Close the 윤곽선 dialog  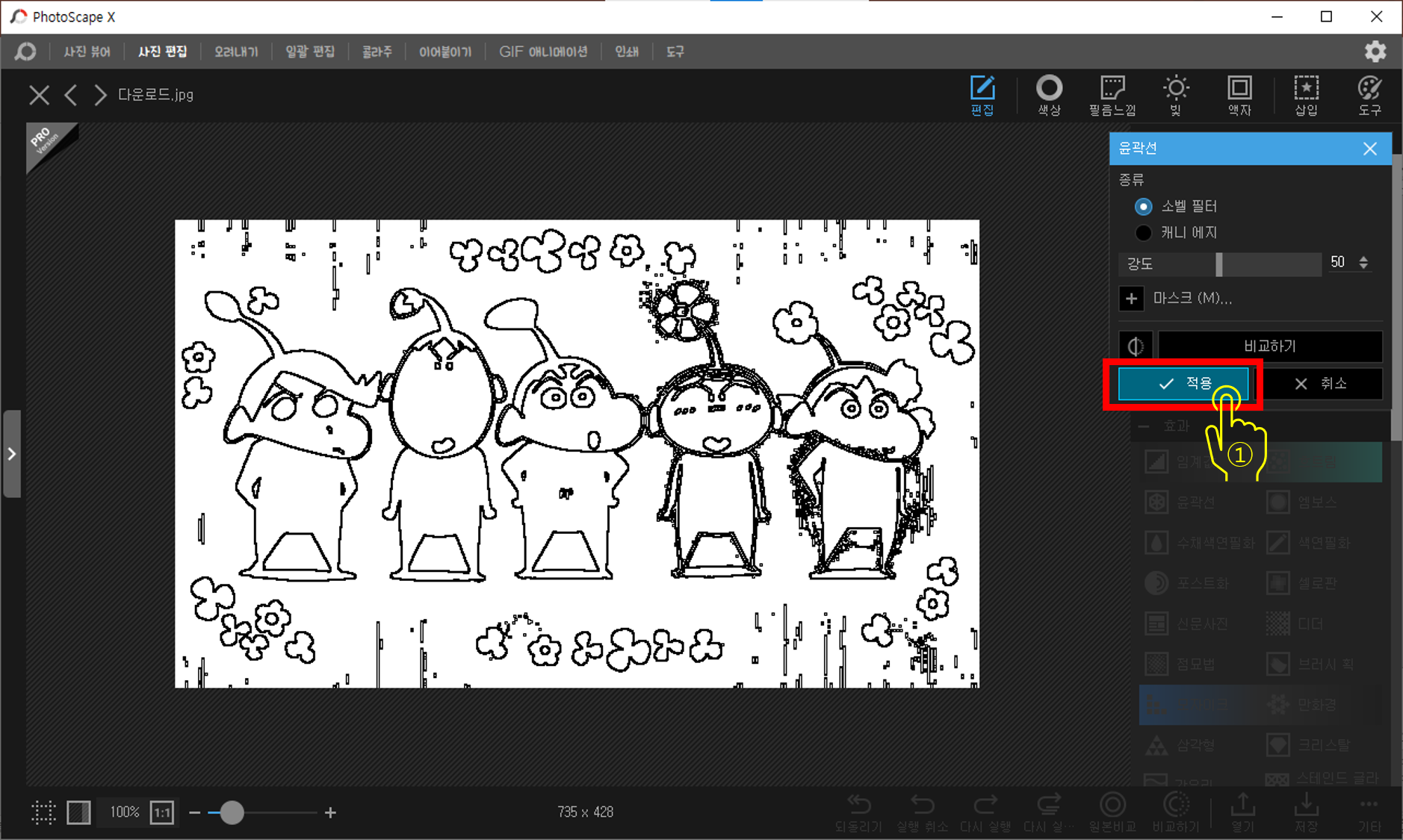coord(1369,149)
